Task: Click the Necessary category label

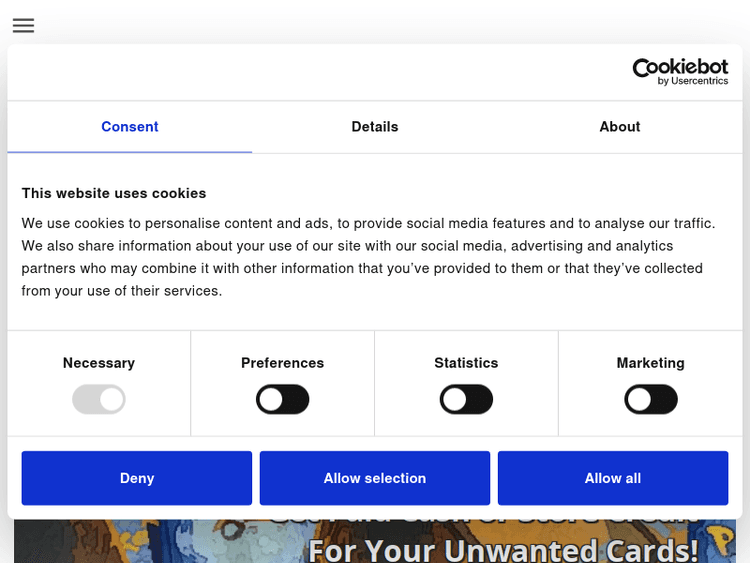Action: [99, 363]
